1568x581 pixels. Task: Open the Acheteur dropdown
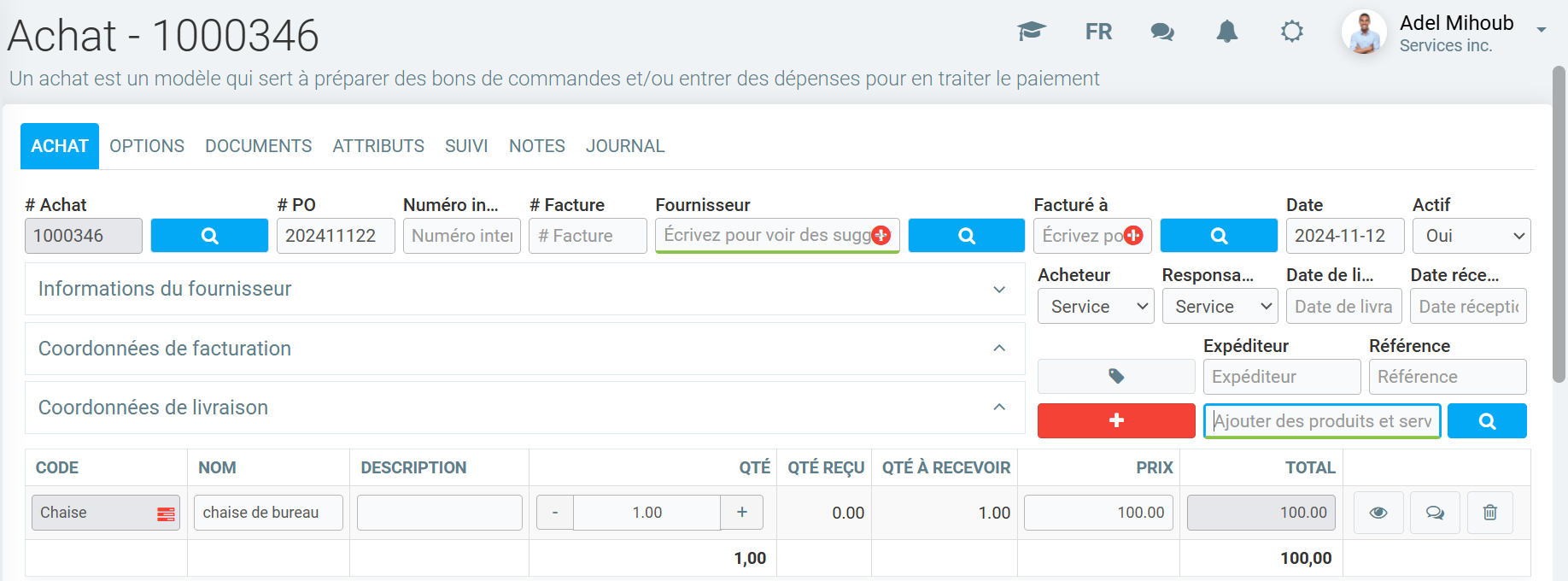coord(1095,307)
